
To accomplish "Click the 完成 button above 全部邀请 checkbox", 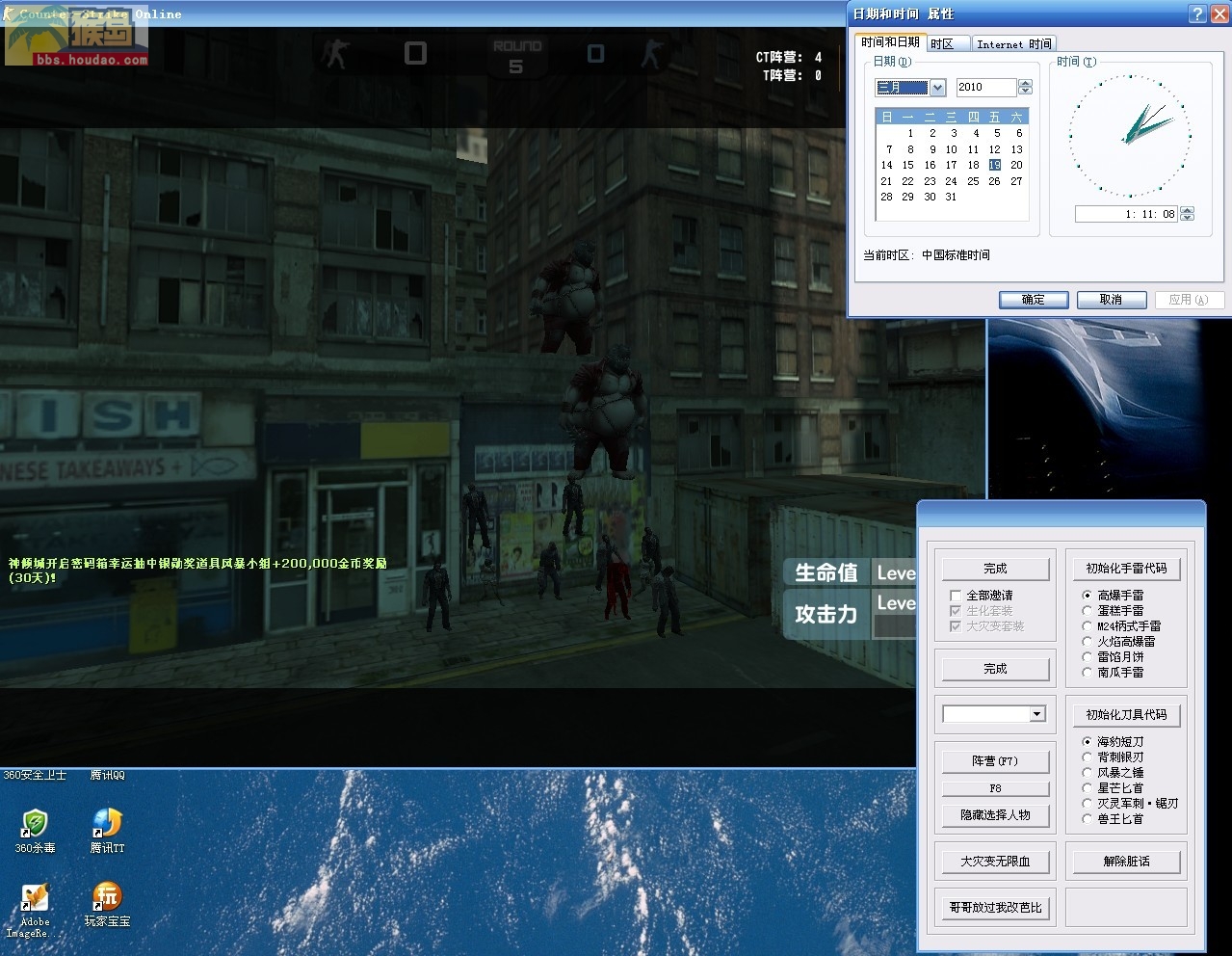I will point(995,569).
